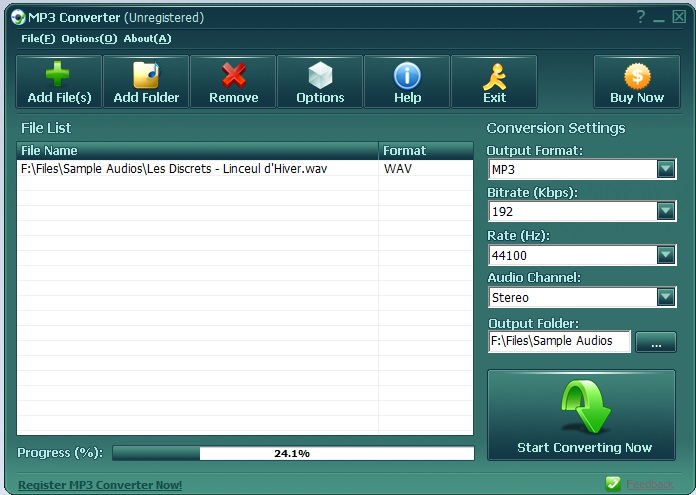Open Help from the toolbar
The image size is (696, 495).
pos(407,82)
